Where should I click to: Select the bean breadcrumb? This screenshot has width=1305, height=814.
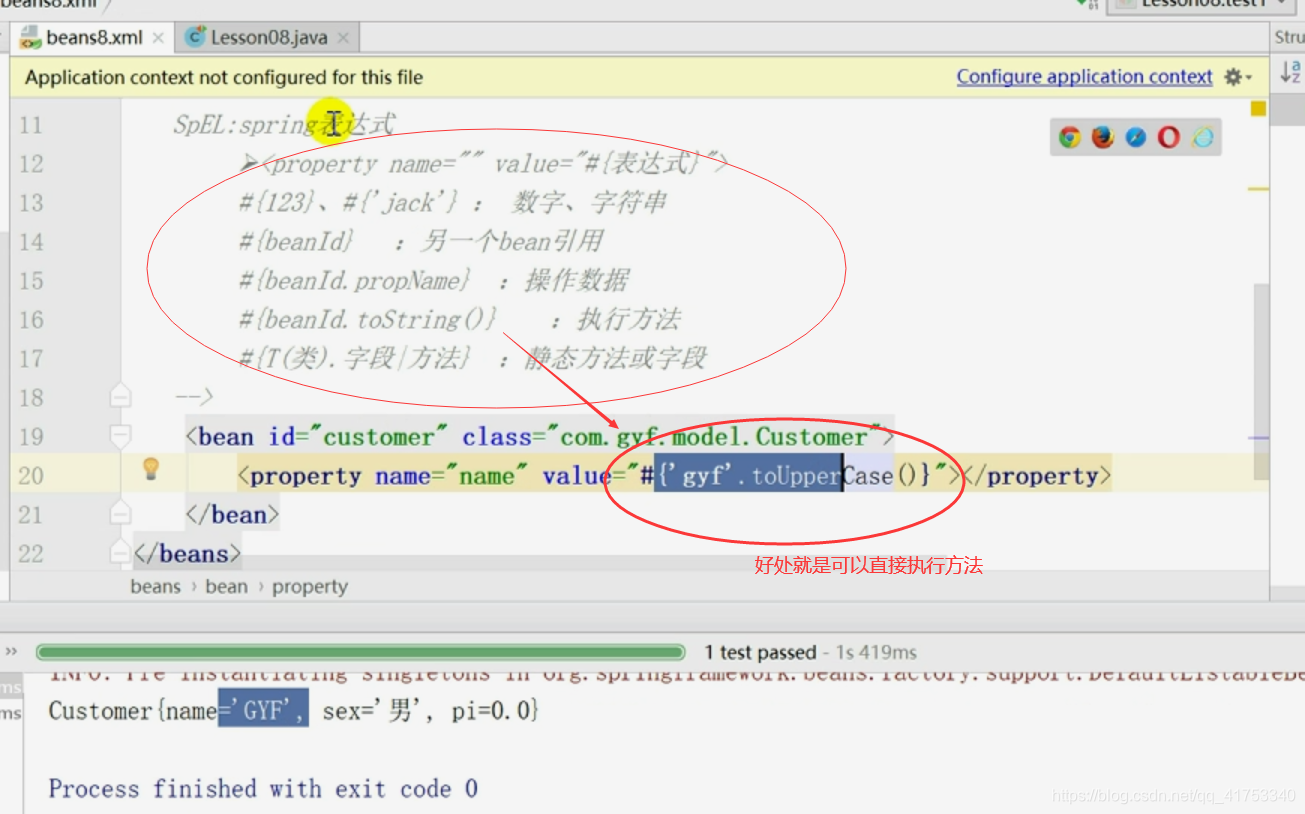(x=226, y=586)
